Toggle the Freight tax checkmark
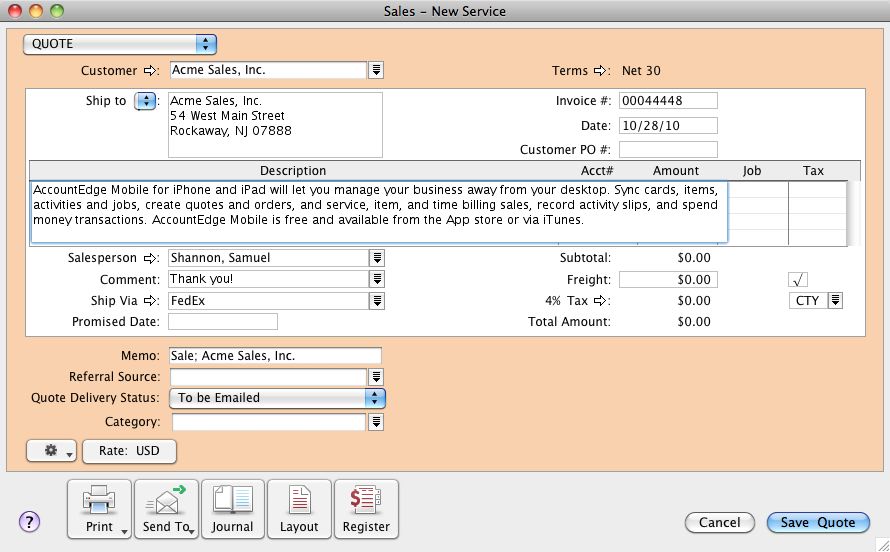The width and height of the screenshot is (890, 552). click(798, 280)
